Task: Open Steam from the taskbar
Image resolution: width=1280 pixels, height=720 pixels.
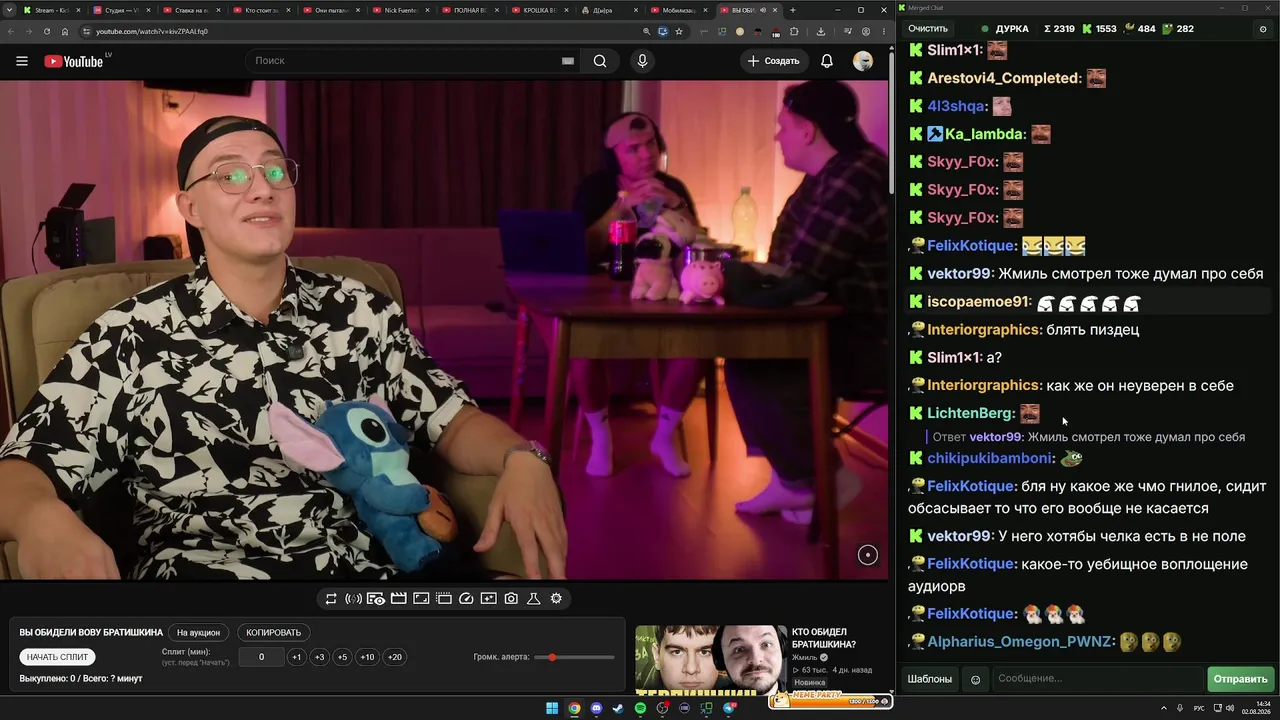Action: (x=618, y=709)
